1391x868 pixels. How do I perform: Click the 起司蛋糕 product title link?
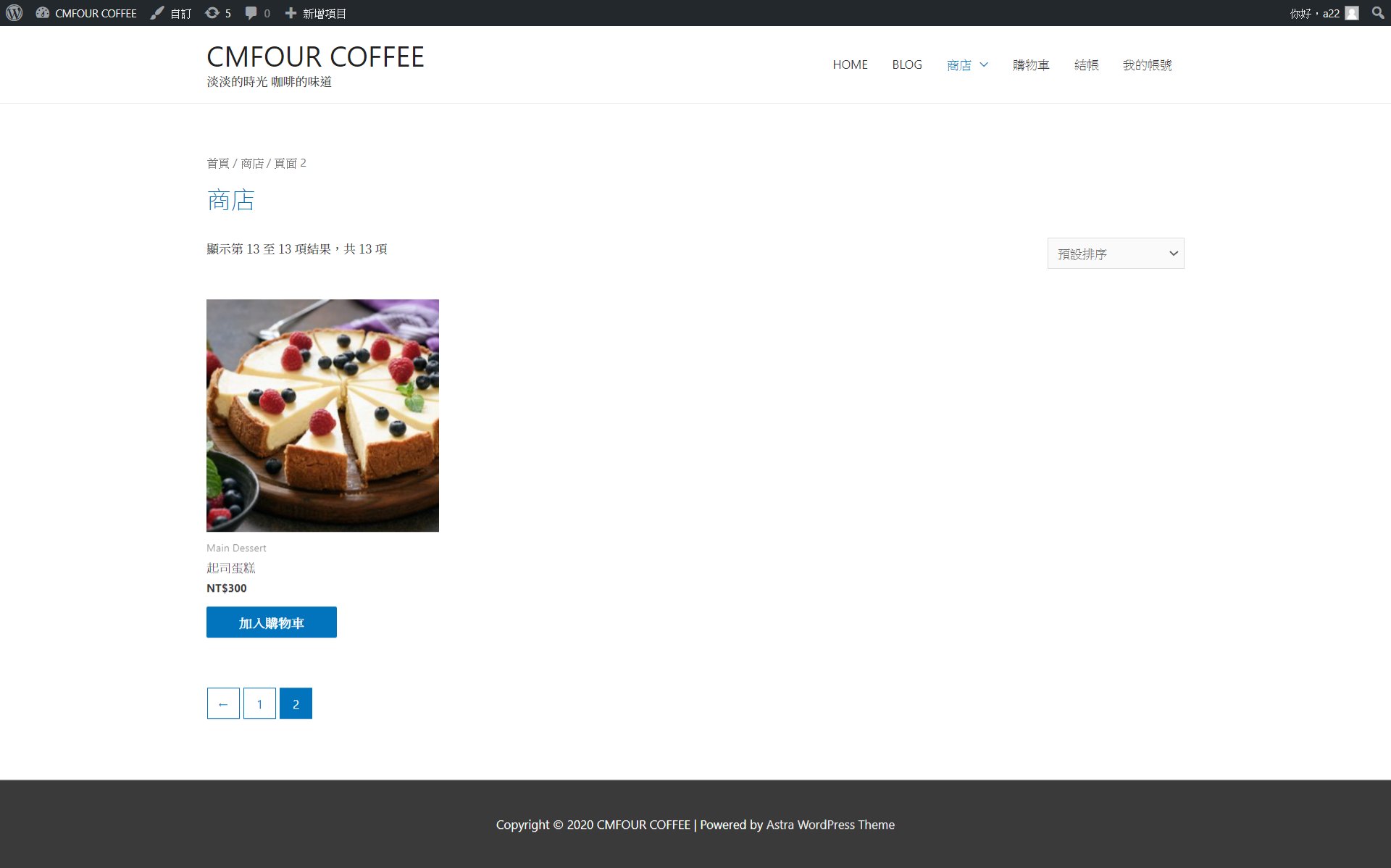pos(230,568)
